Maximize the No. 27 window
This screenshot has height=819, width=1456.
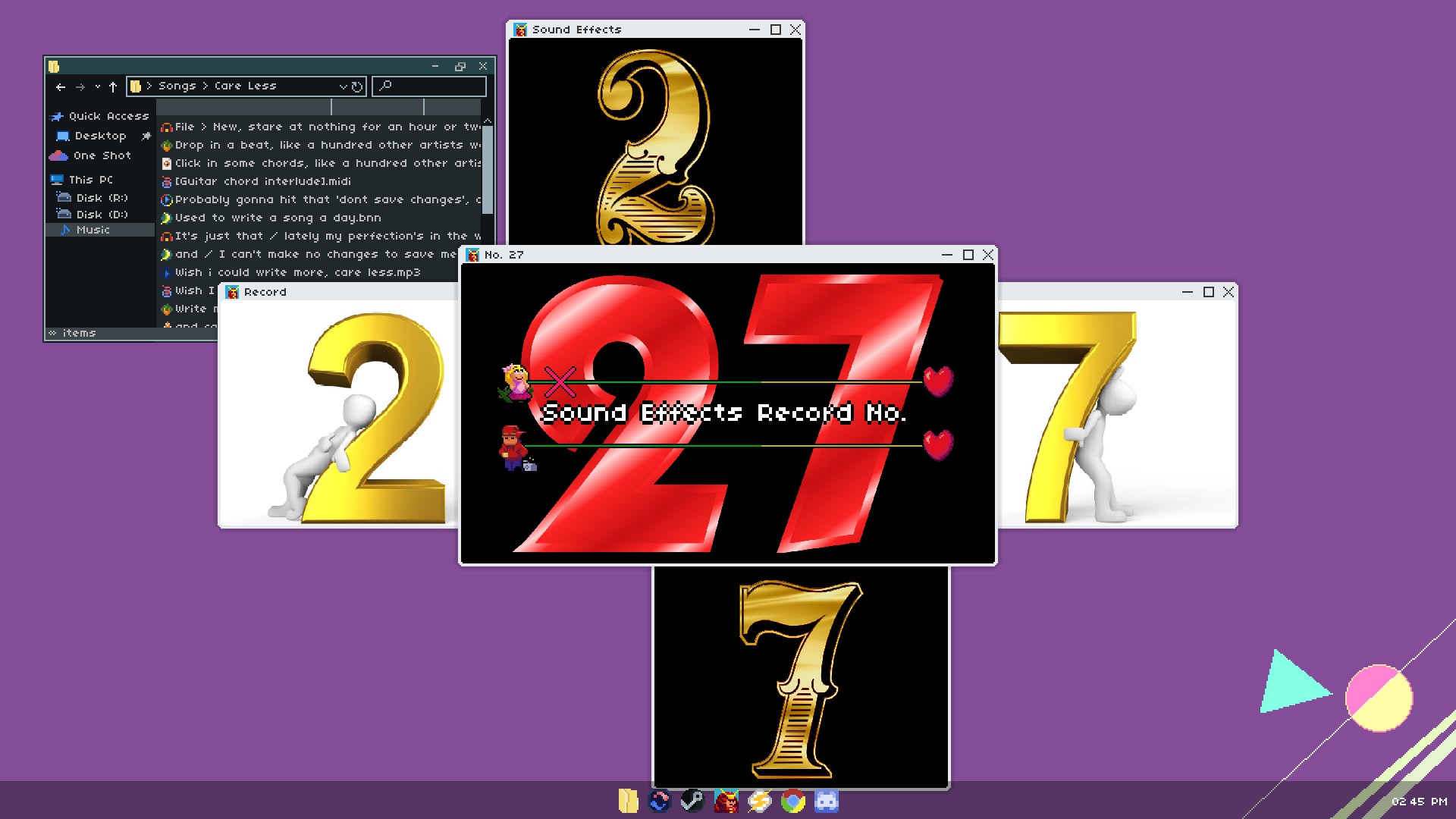(968, 255)
